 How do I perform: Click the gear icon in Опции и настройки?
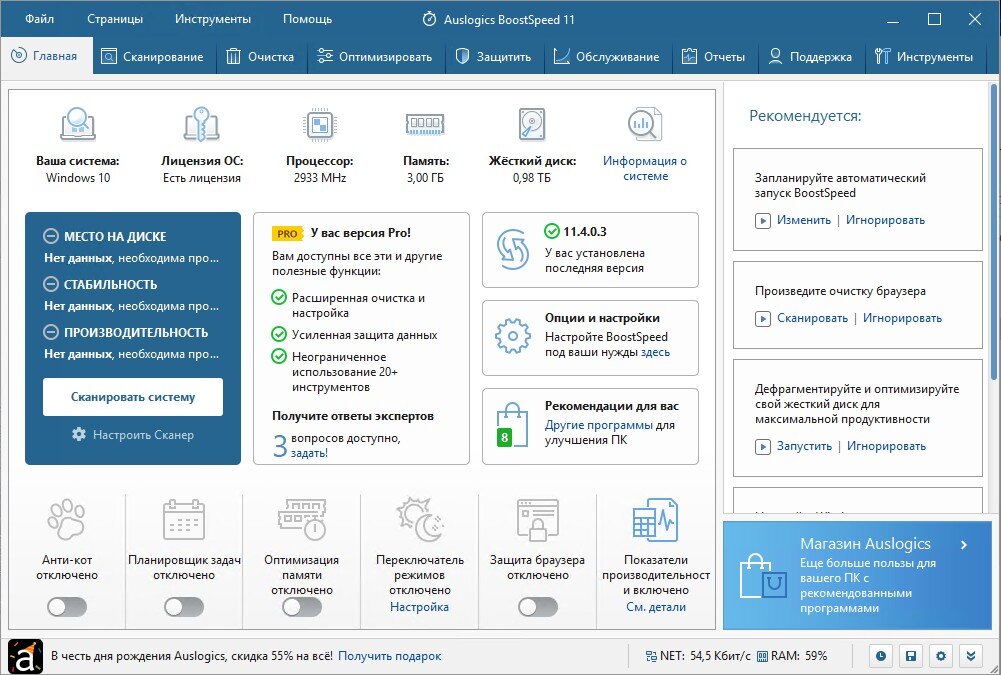point(513,336)
